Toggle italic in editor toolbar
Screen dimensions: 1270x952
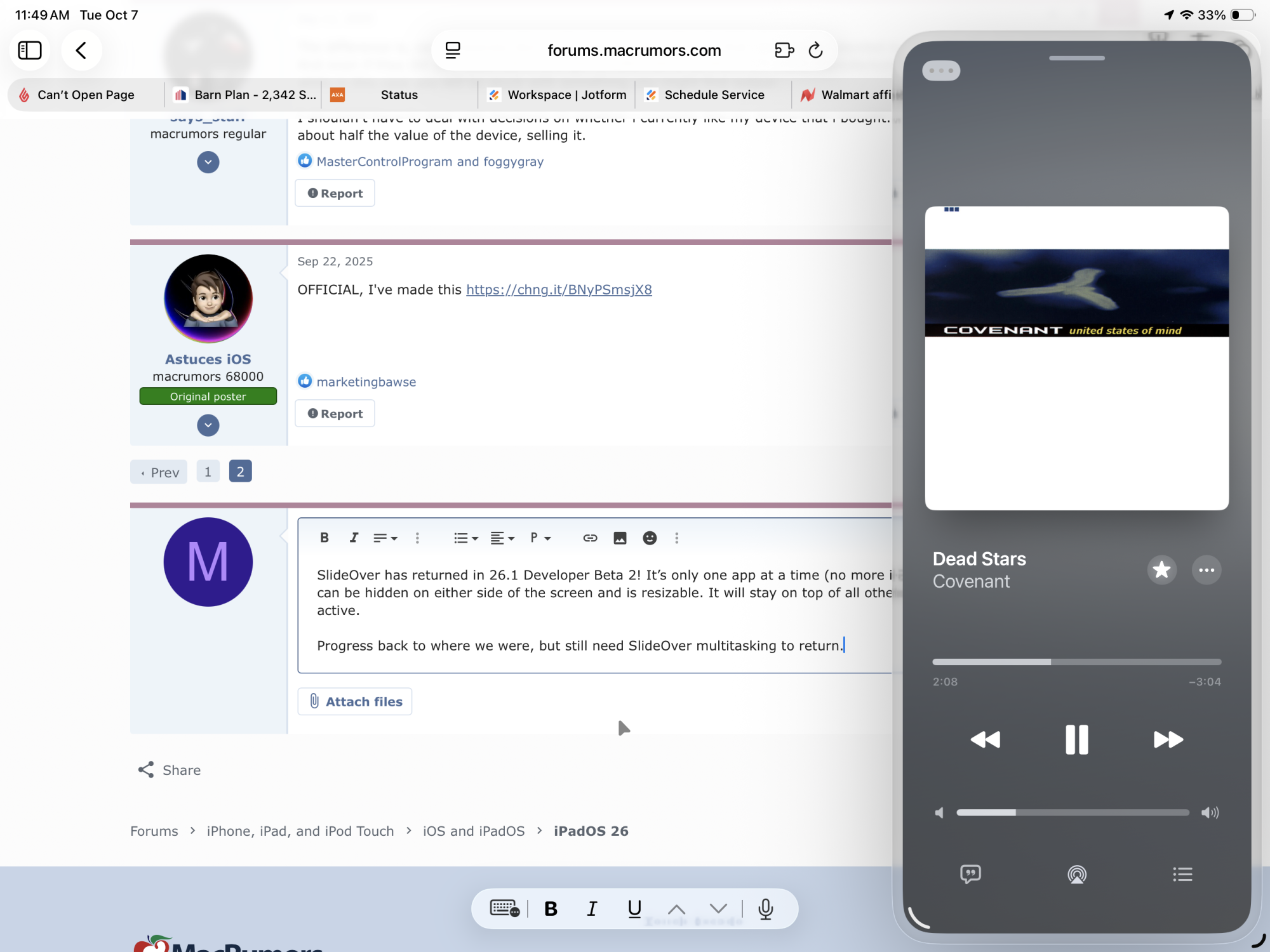click(354, 538)
